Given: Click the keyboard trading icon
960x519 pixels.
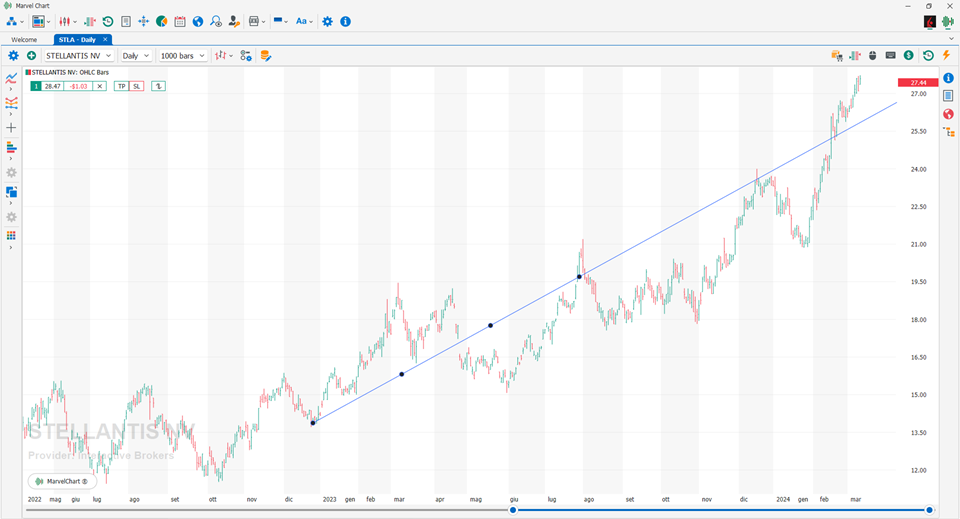Looking at the screenshot, I should click(891, 56).
